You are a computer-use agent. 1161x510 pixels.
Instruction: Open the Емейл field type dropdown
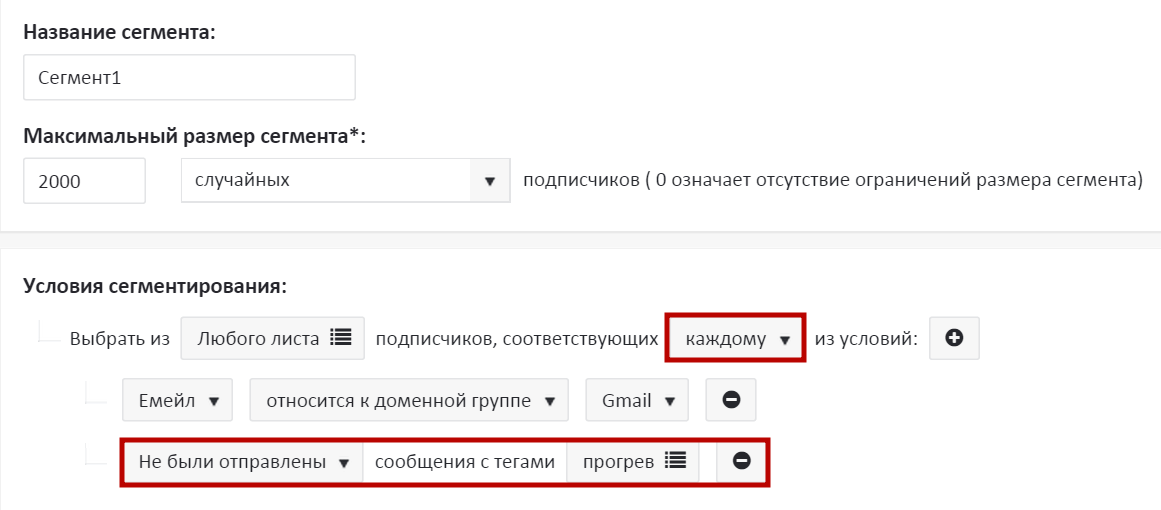point(177,400)
